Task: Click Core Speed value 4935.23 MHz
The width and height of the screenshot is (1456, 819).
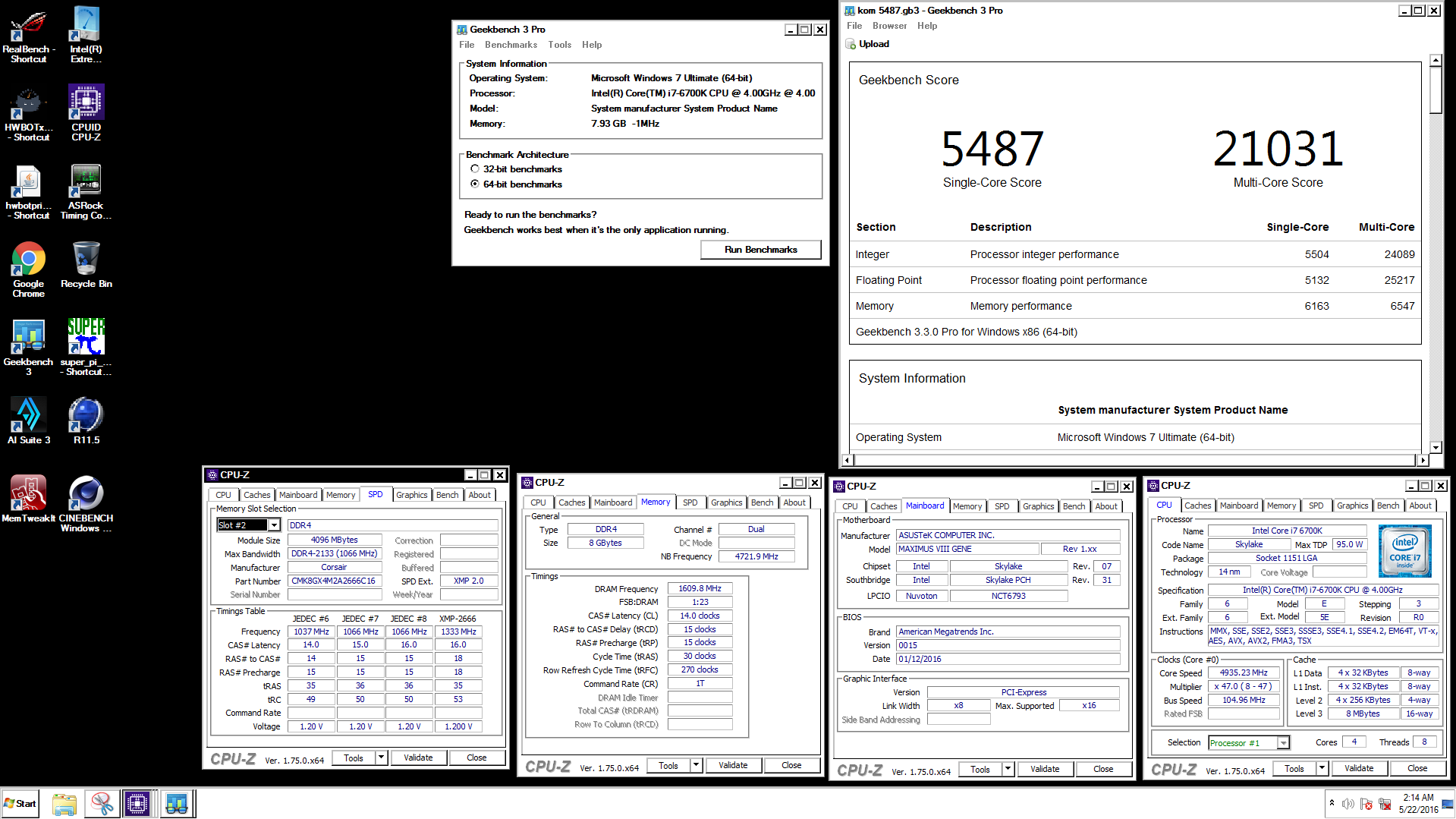Action: coord(1244,673)
